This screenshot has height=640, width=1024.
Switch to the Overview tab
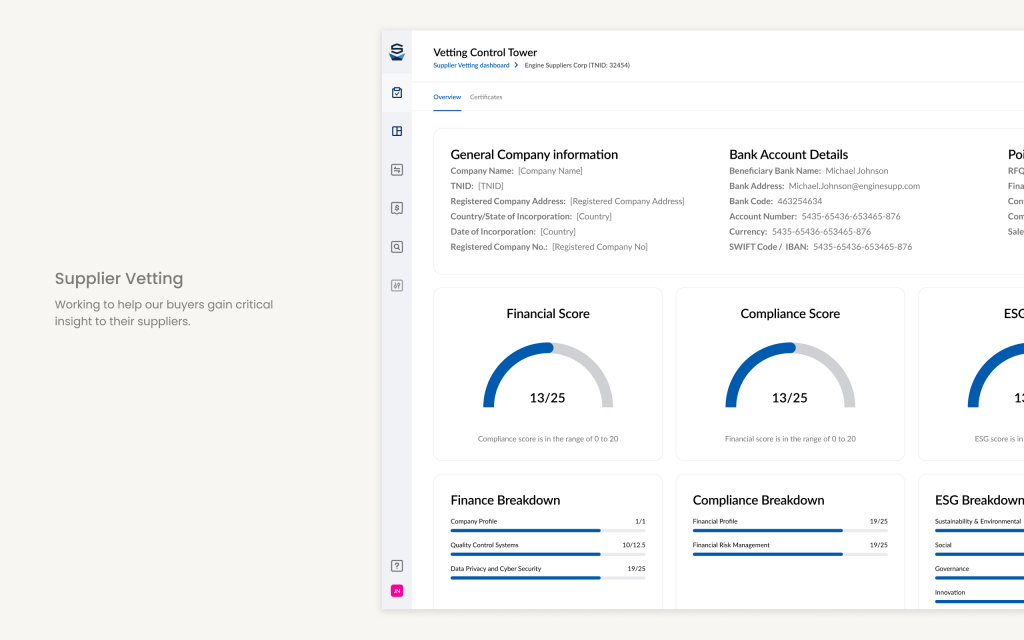pos(447,97)
